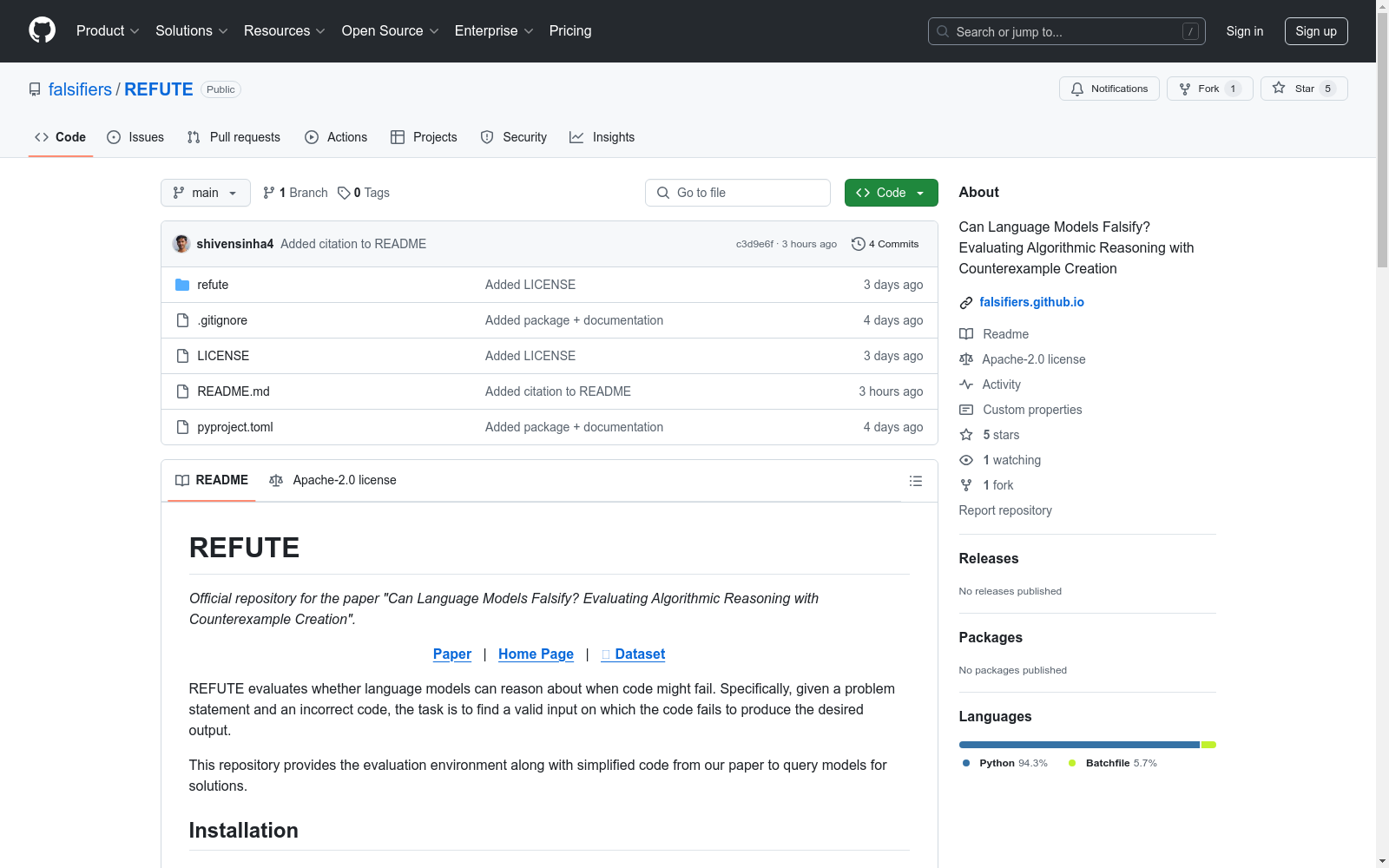The height and width of the screenshot is (868, 1389).
Task: Click the fork icon beside 1 fork
Action: (966, 485)
